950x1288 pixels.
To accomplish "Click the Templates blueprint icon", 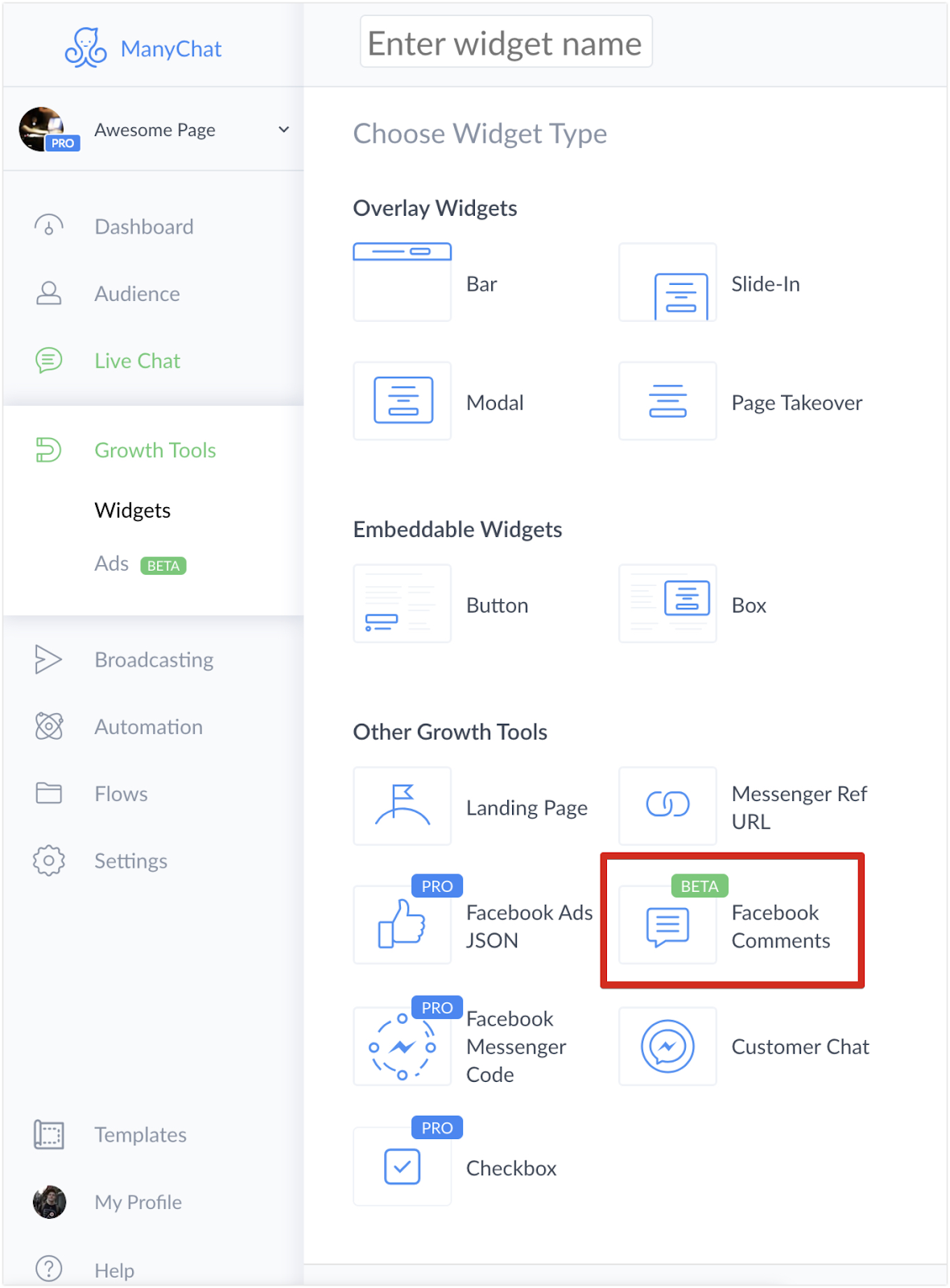I will pos(49,1134).
